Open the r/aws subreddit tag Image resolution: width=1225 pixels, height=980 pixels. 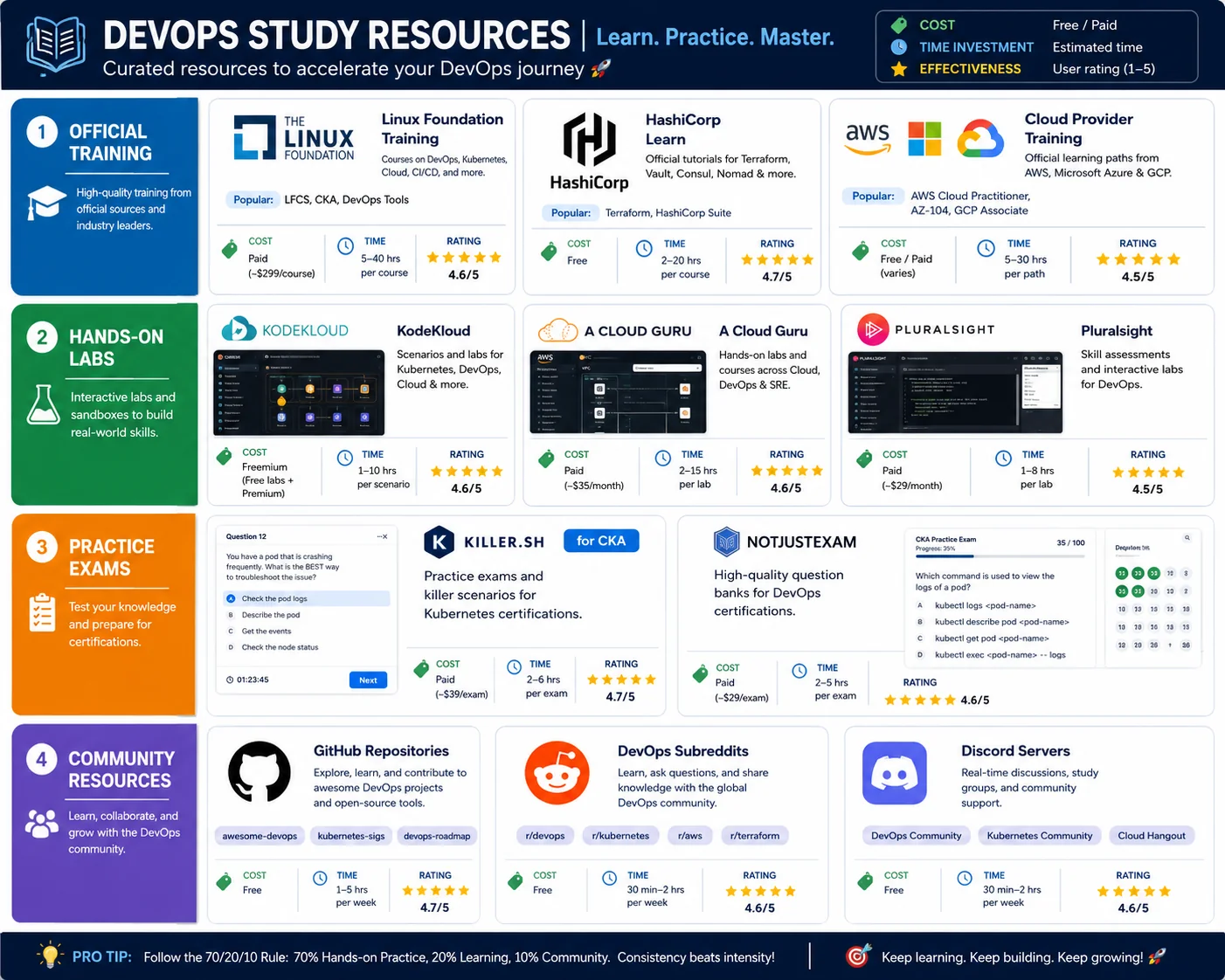tap(690, 836)
